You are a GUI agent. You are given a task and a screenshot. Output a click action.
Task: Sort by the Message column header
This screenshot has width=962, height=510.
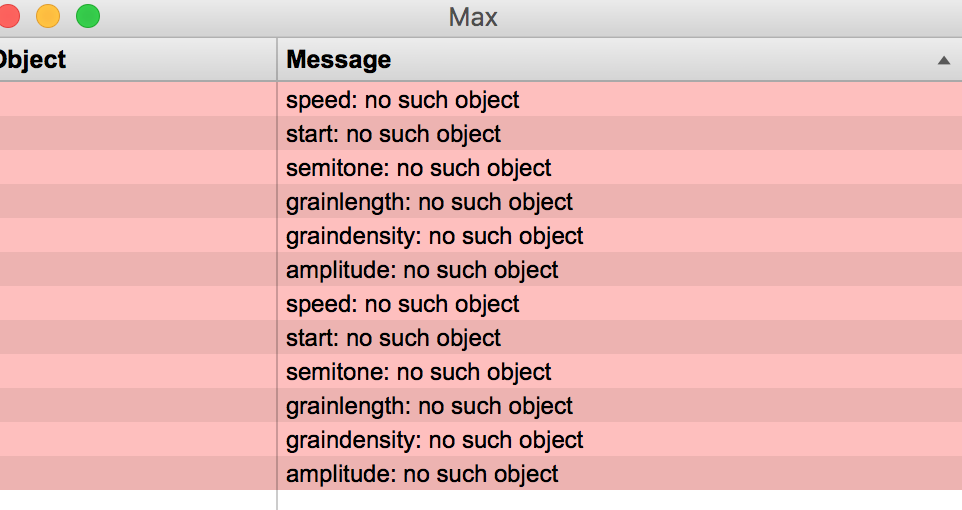pos(620,60)
